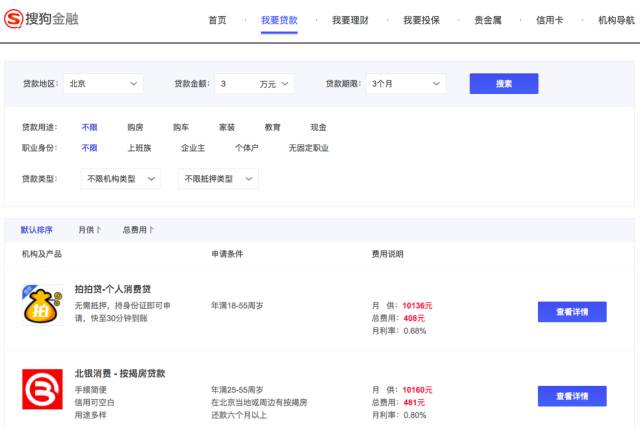Click the 搜索 search button
The image size is (640, 430).
pos(504,84)
